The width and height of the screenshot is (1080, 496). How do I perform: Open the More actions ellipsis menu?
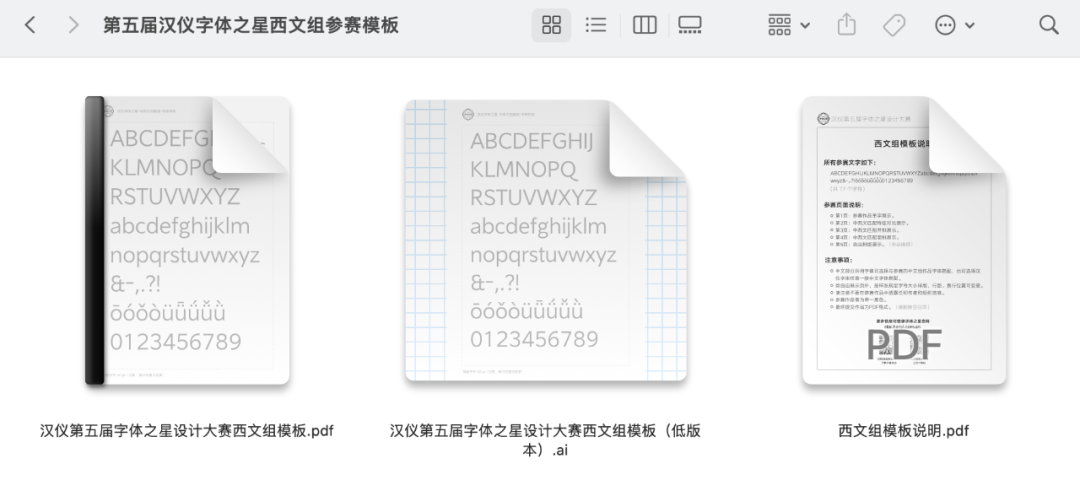954,25
